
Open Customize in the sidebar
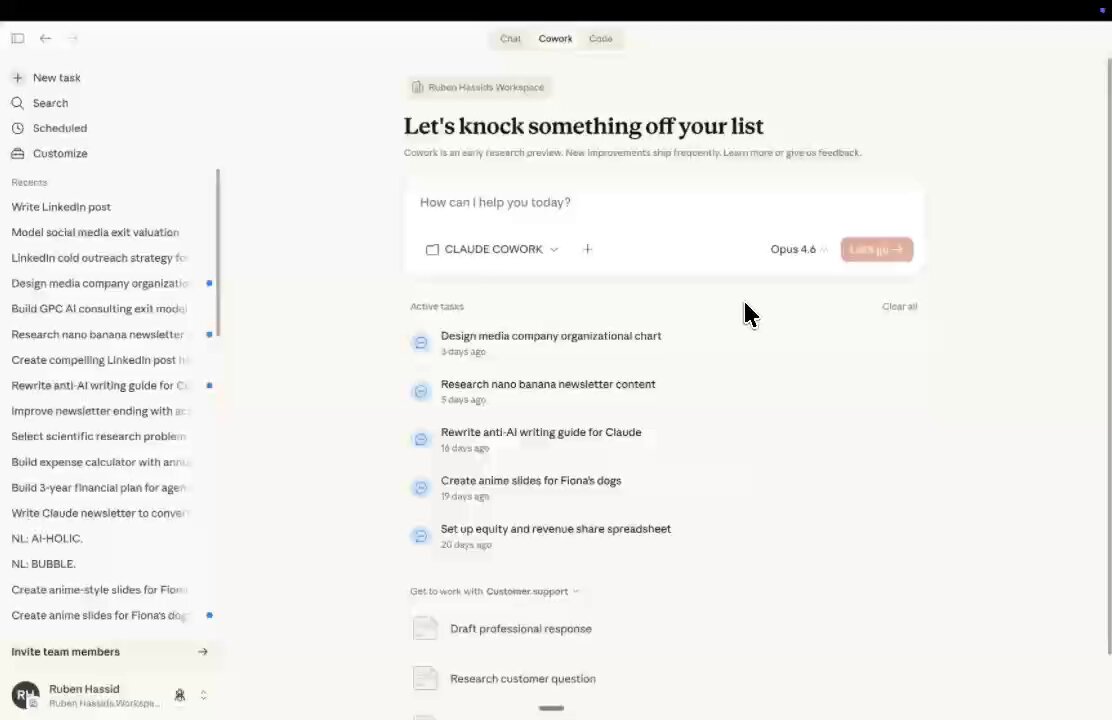(49, 153)
